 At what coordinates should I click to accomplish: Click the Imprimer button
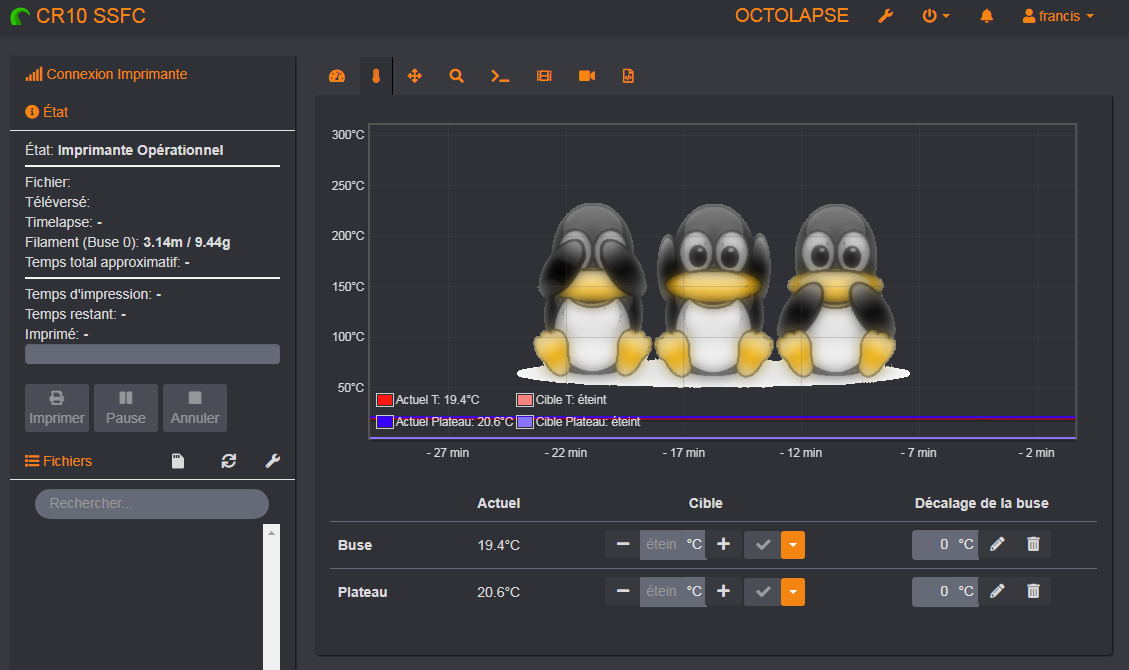click(57, 408)
